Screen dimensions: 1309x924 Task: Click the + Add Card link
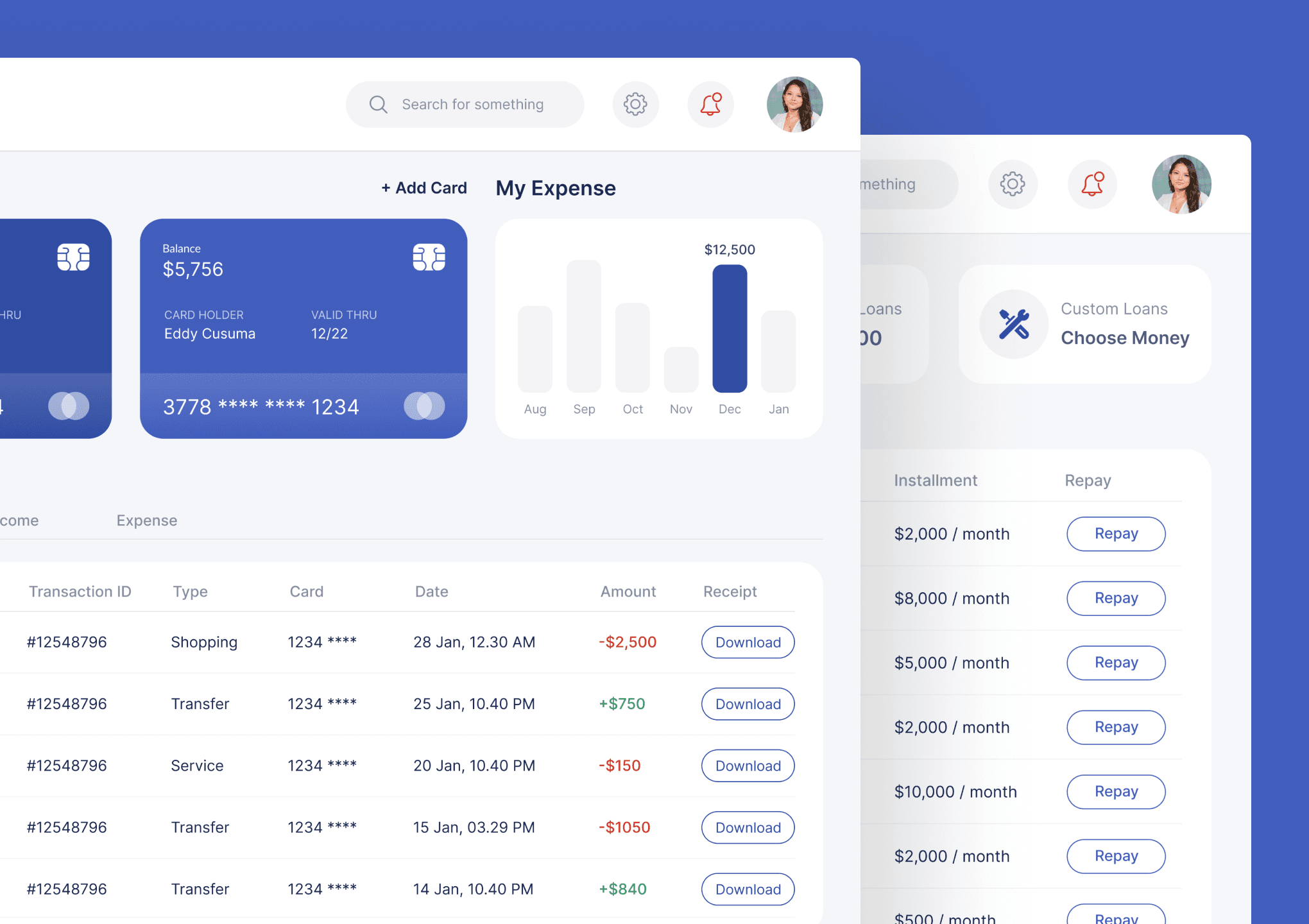[424, 188]
